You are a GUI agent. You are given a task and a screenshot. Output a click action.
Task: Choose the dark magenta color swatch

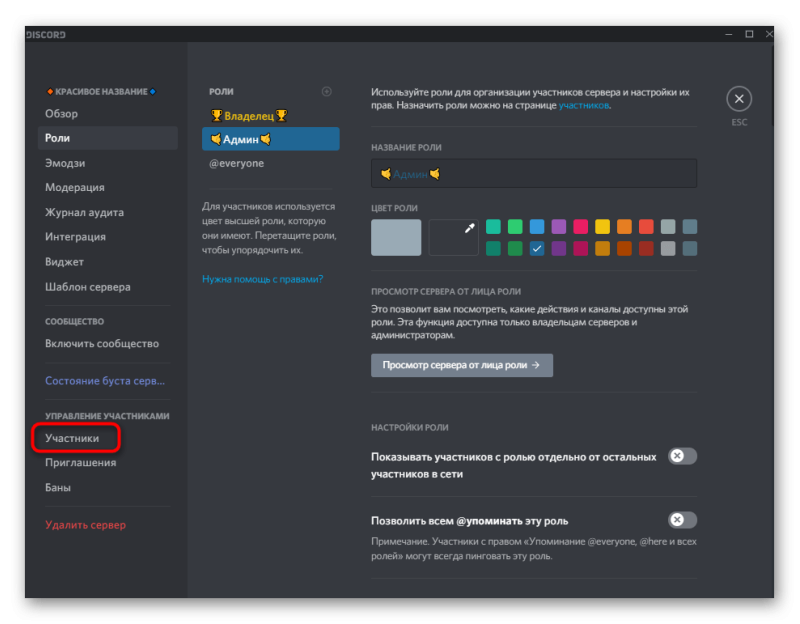pyautogui.click(x=581, y=248)
